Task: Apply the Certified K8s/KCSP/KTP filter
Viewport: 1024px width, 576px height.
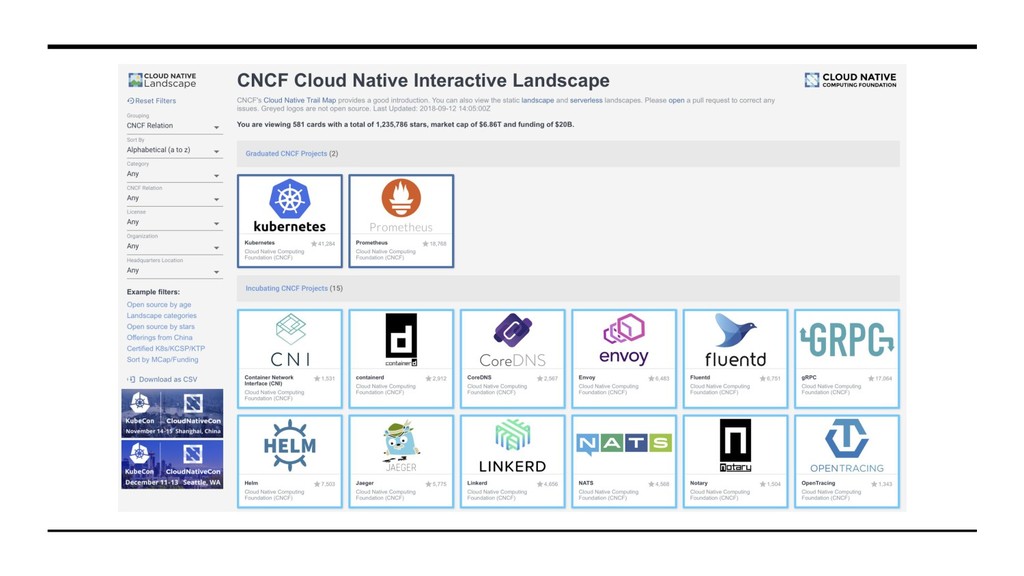Action: coord(166,349)
